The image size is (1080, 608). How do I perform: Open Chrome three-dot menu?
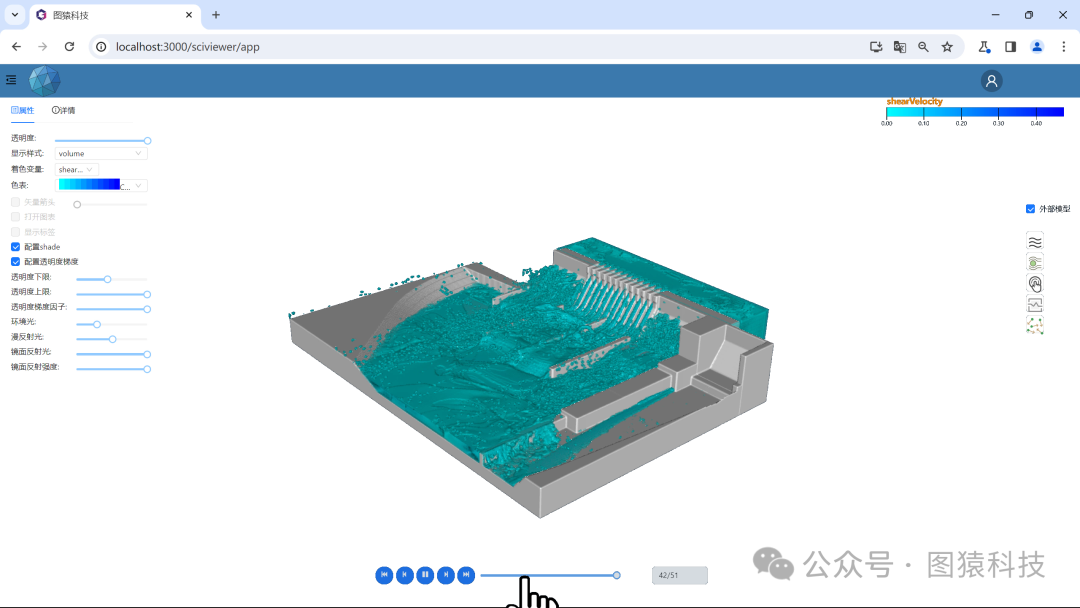1063,47
